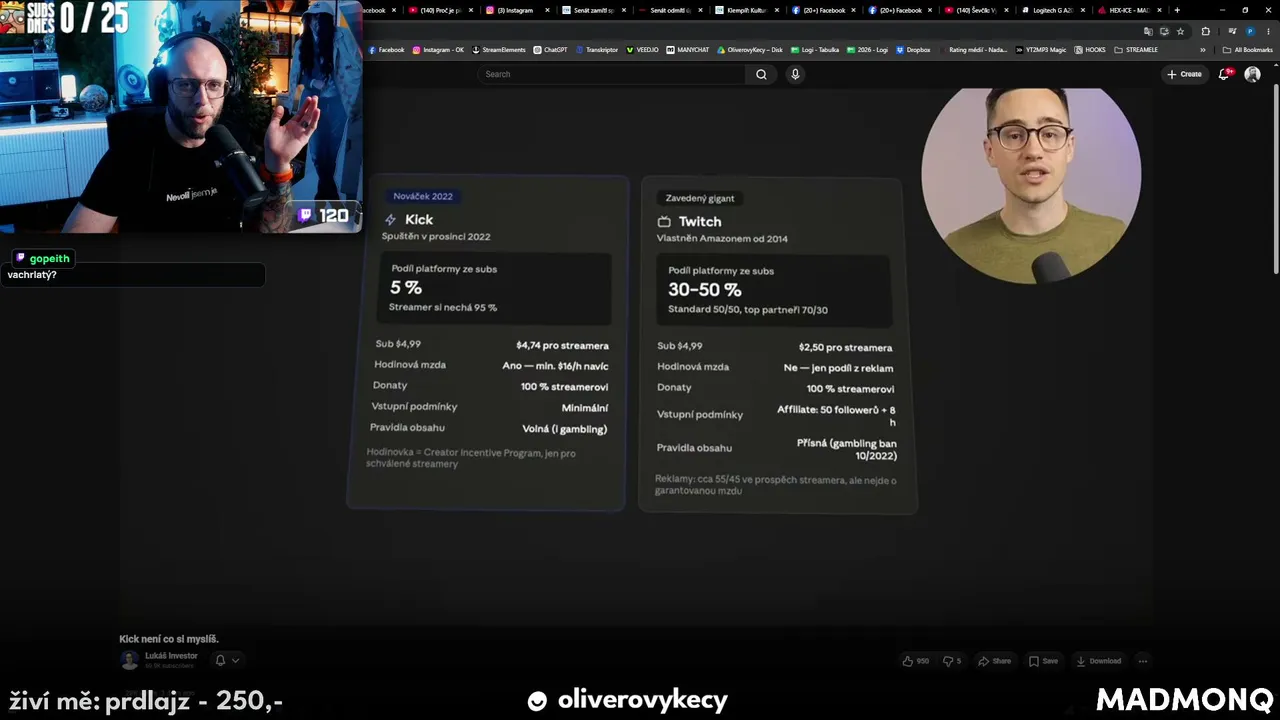Open the Chrome profile 'P' avatar
This screenshot has width=1280, height=720.
pyautogui.click(x=1249, y=31)
